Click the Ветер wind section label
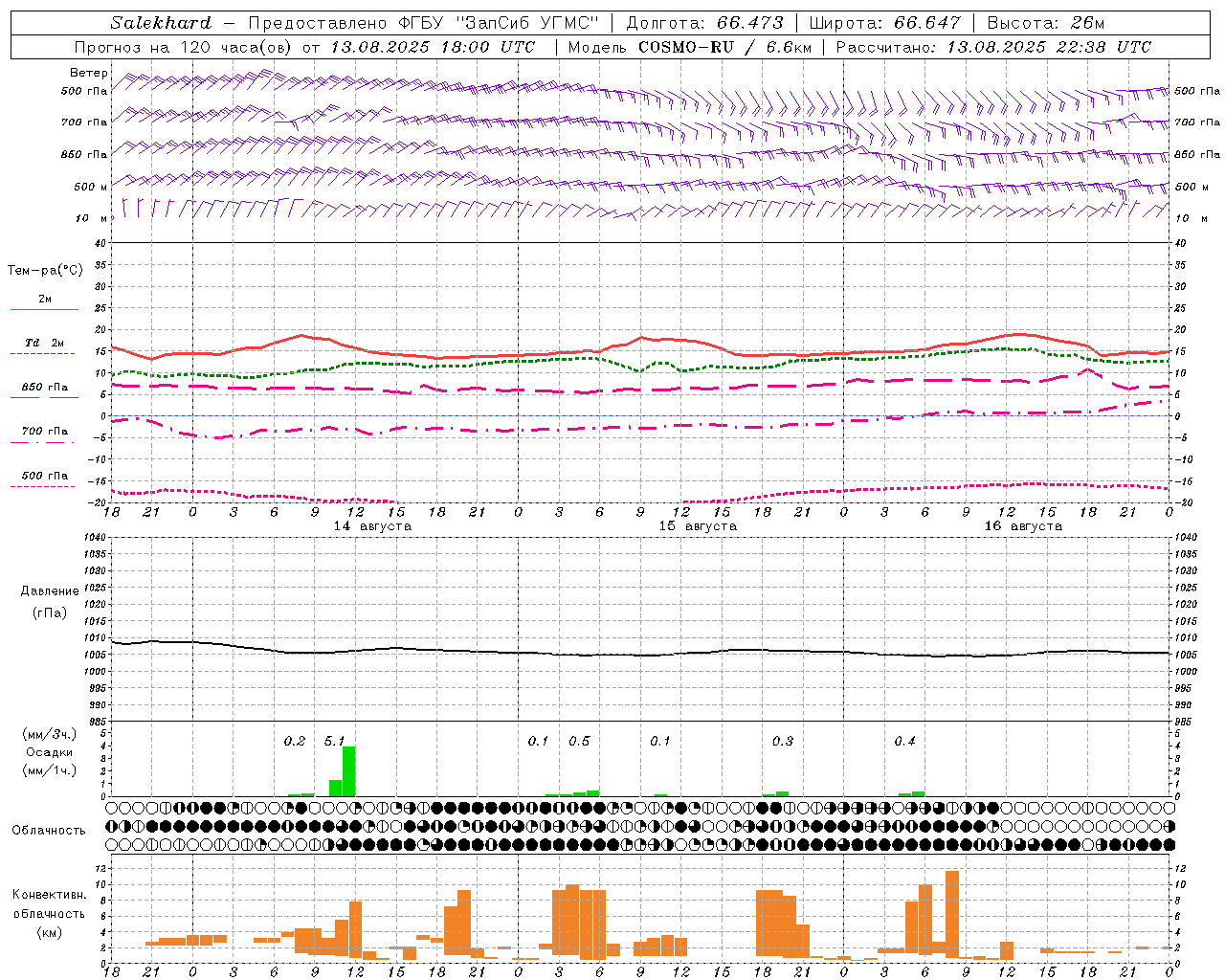This screenshot has height=980, width=1225. pos(89,73)
